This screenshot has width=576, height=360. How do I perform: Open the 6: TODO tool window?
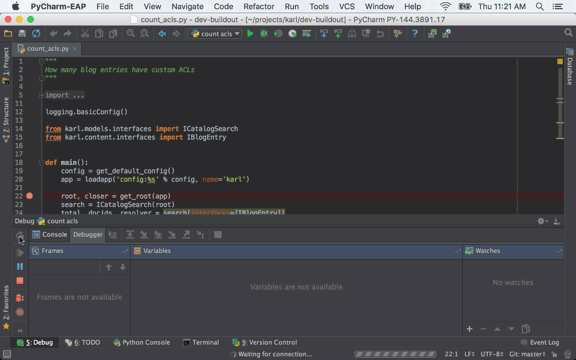82,342
